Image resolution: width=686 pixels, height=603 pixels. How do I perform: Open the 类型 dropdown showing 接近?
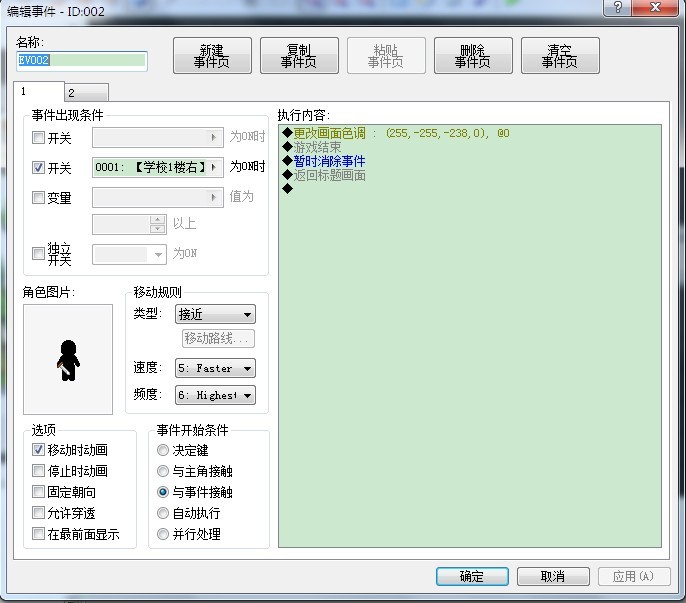click(x=215, y=314)
